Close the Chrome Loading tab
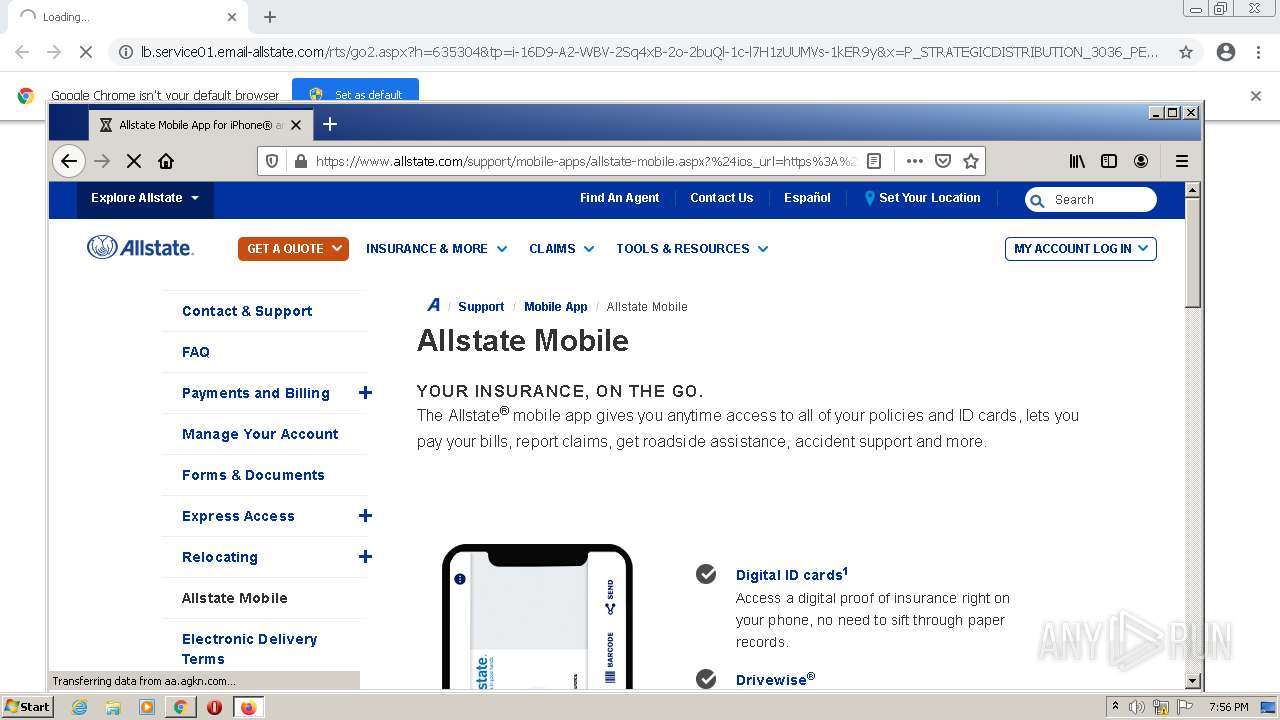This screenshot has height=720, width=1280. [232, 17]
